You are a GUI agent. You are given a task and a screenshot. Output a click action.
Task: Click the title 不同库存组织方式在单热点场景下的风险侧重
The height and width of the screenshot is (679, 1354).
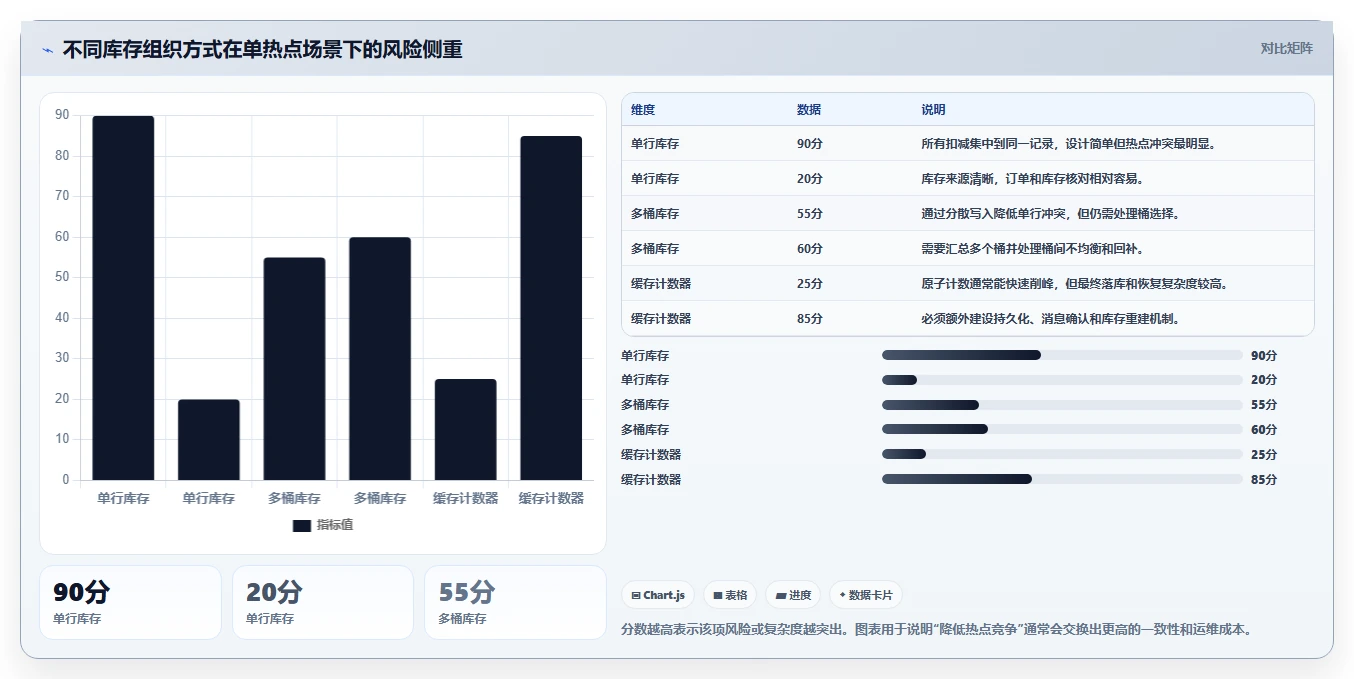[262, 49]
